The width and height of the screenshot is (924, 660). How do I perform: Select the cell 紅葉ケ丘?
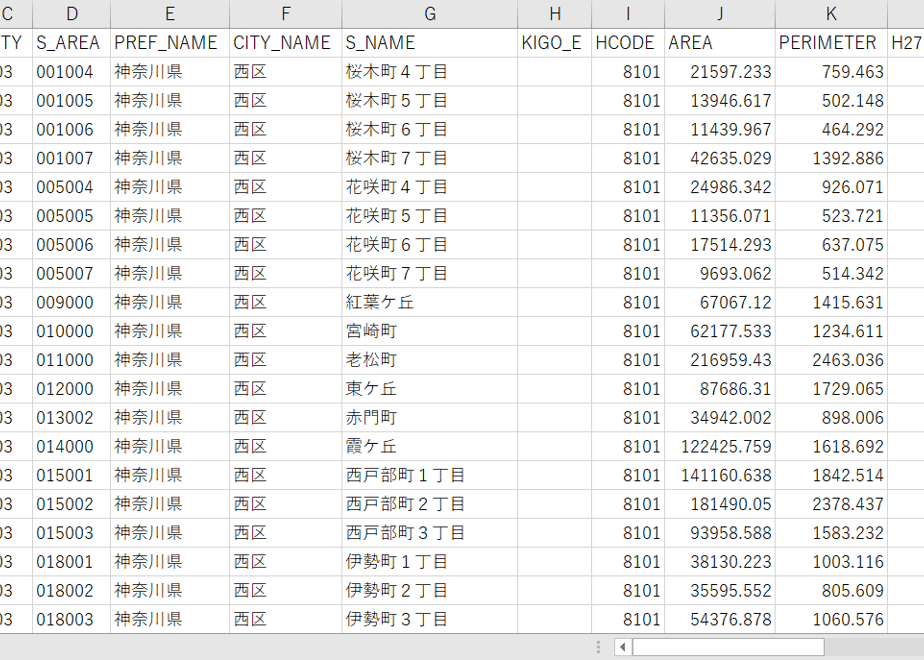[430, 302]
